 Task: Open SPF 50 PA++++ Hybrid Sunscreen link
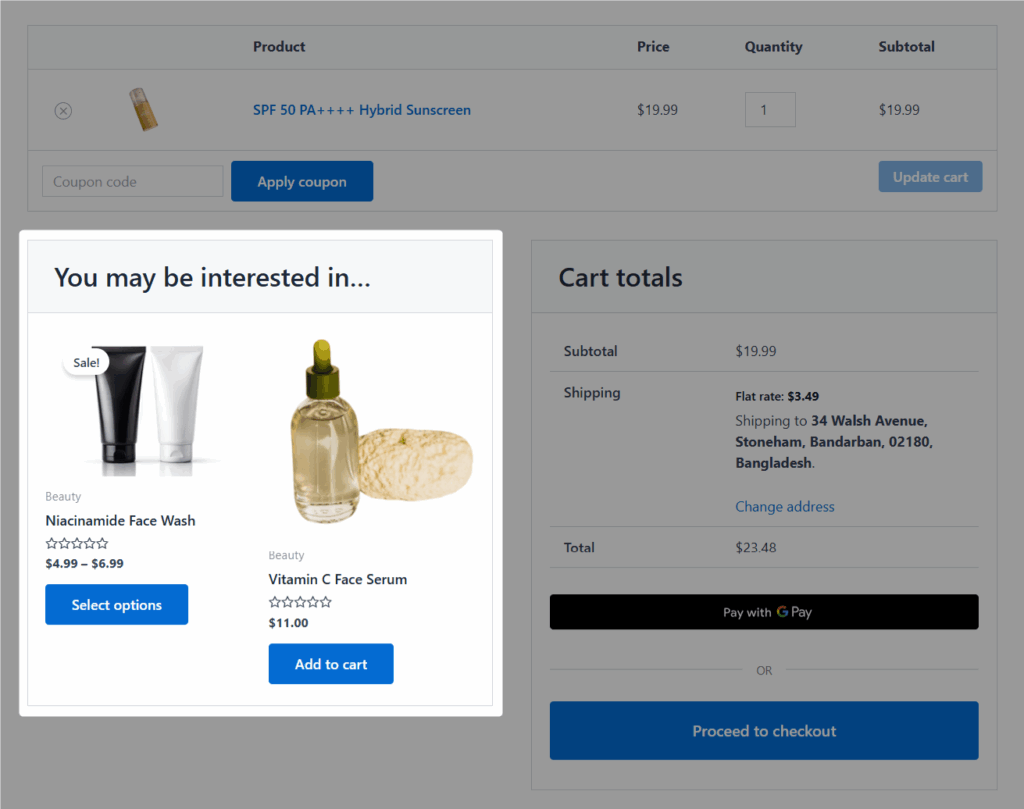click(x=361, y=110)
